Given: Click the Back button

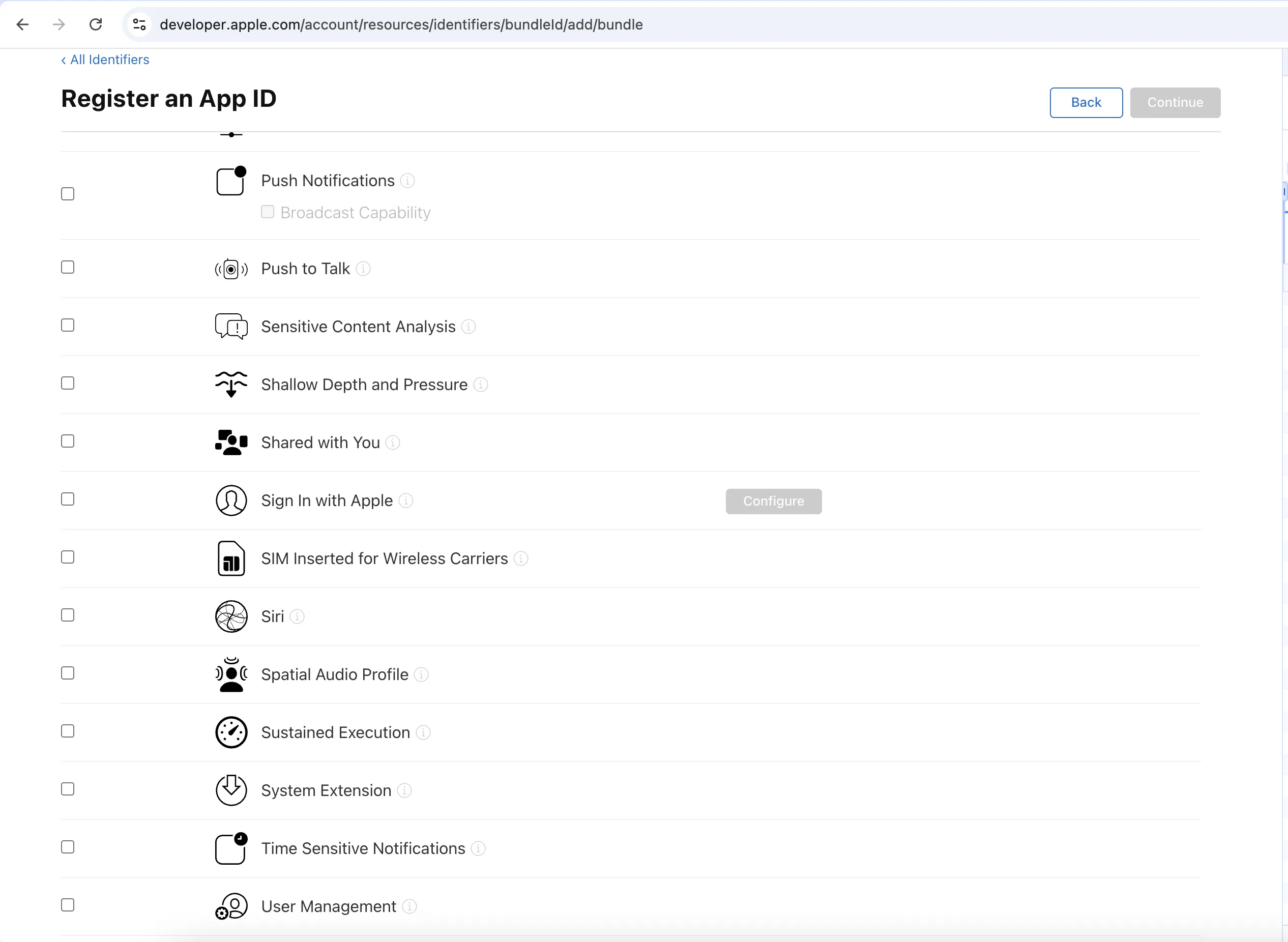Looking at the screenshot, I should [1086, 103].
